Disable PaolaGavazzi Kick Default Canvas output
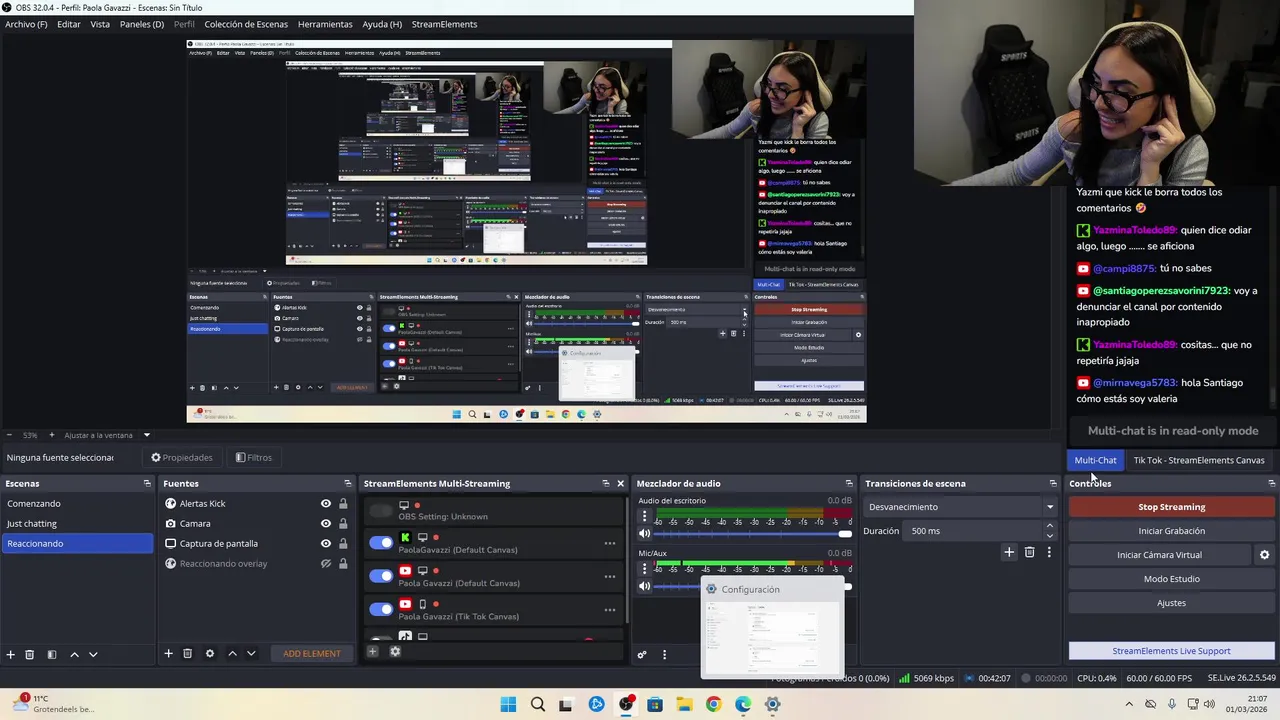The height and width of the screenshot is (720, 1280). click(x=381, y=543)
